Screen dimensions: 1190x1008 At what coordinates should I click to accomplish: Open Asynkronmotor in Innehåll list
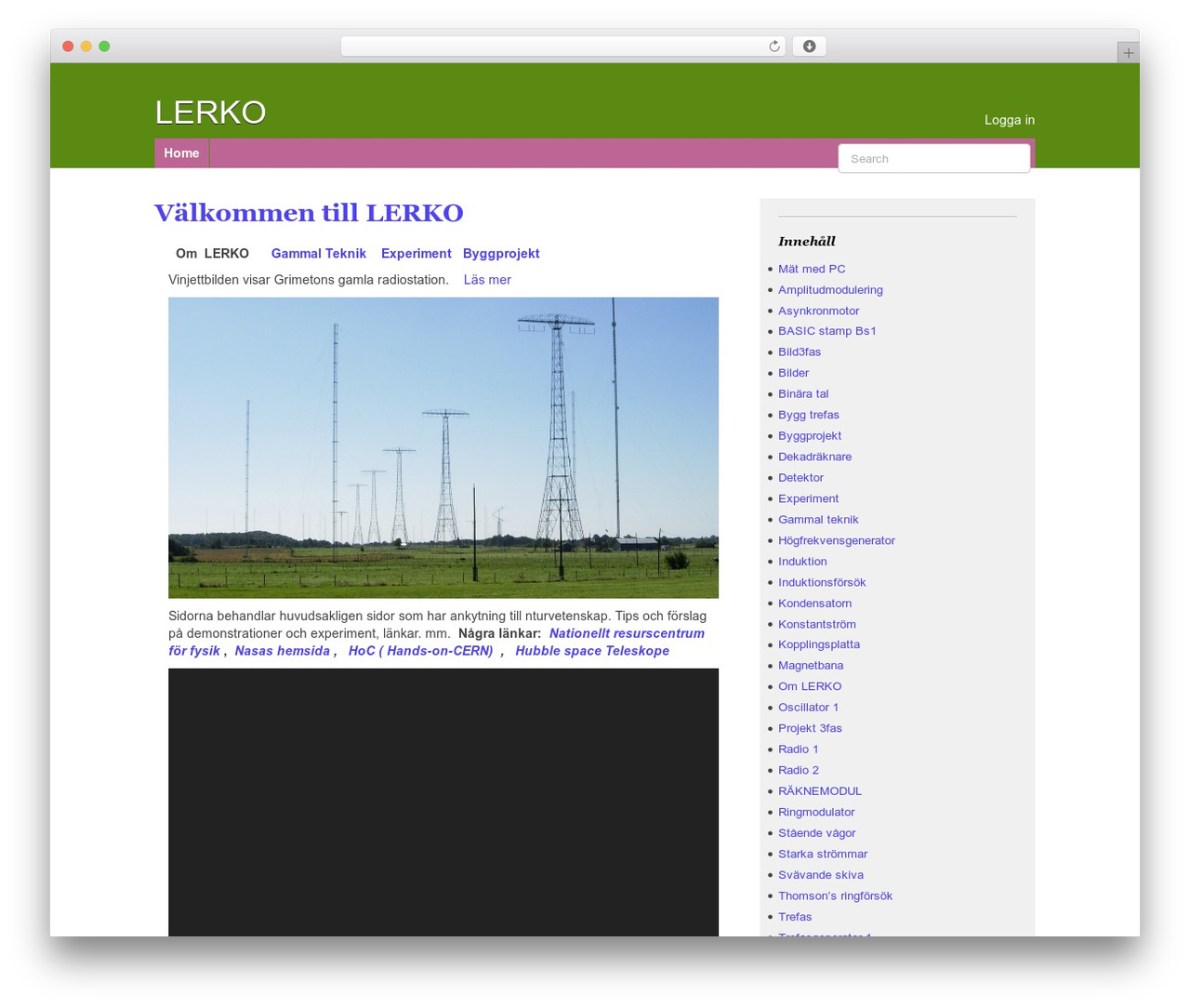(818, 311)
